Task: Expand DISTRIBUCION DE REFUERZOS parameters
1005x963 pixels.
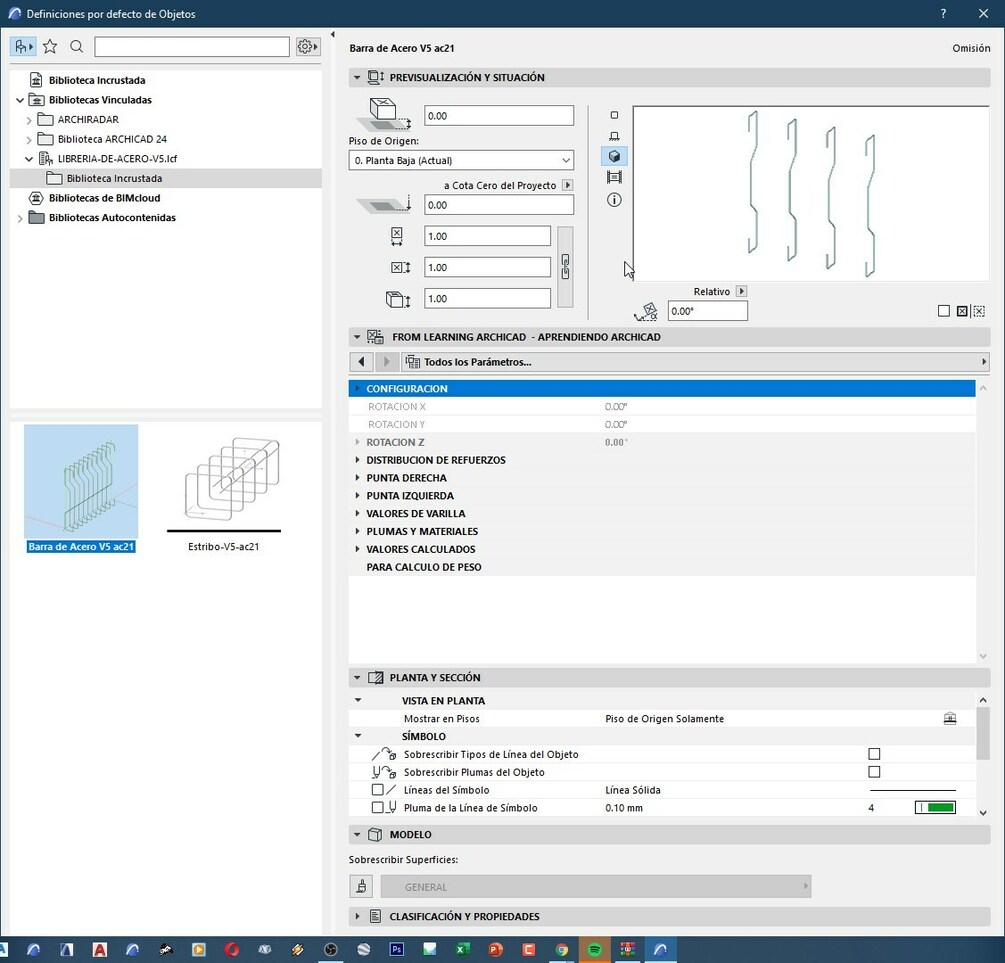Action: point(358,460)
